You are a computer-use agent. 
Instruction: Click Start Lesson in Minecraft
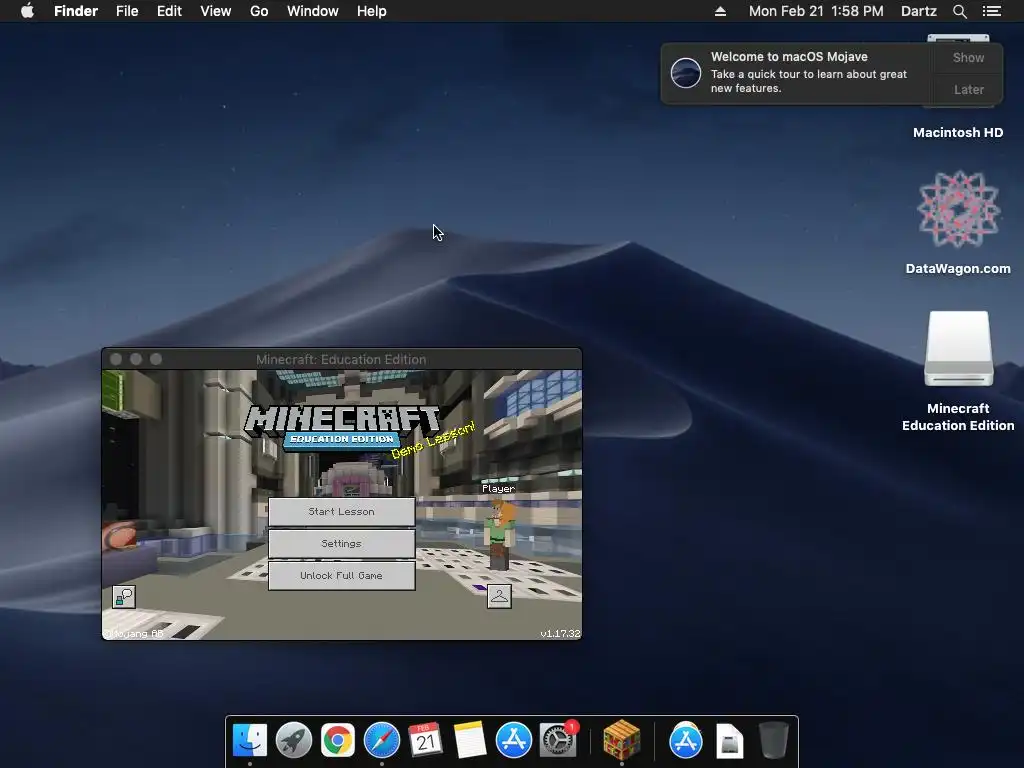pos(342,512)
